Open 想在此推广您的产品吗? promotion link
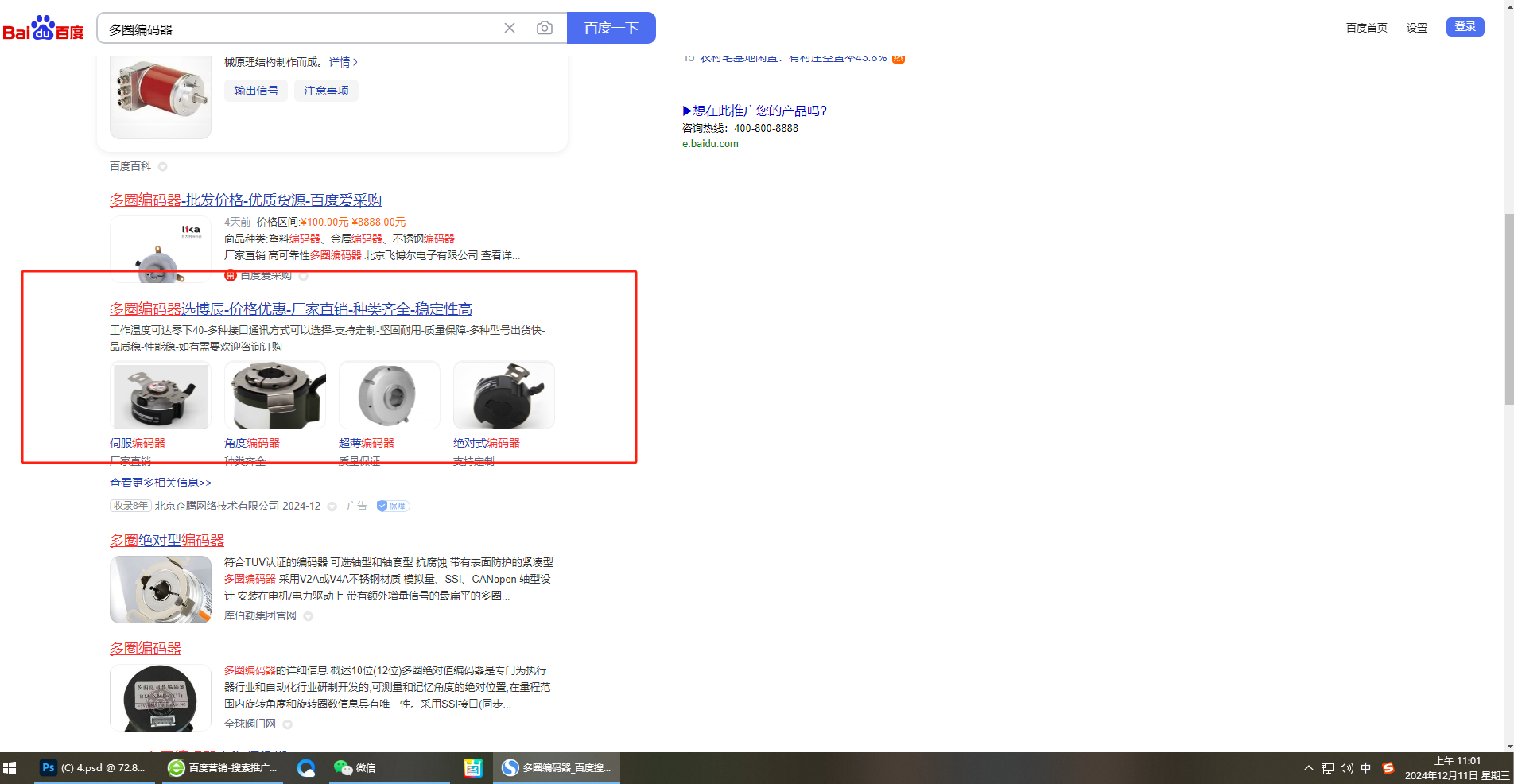The image size is (1514, 784). [755, 111]
